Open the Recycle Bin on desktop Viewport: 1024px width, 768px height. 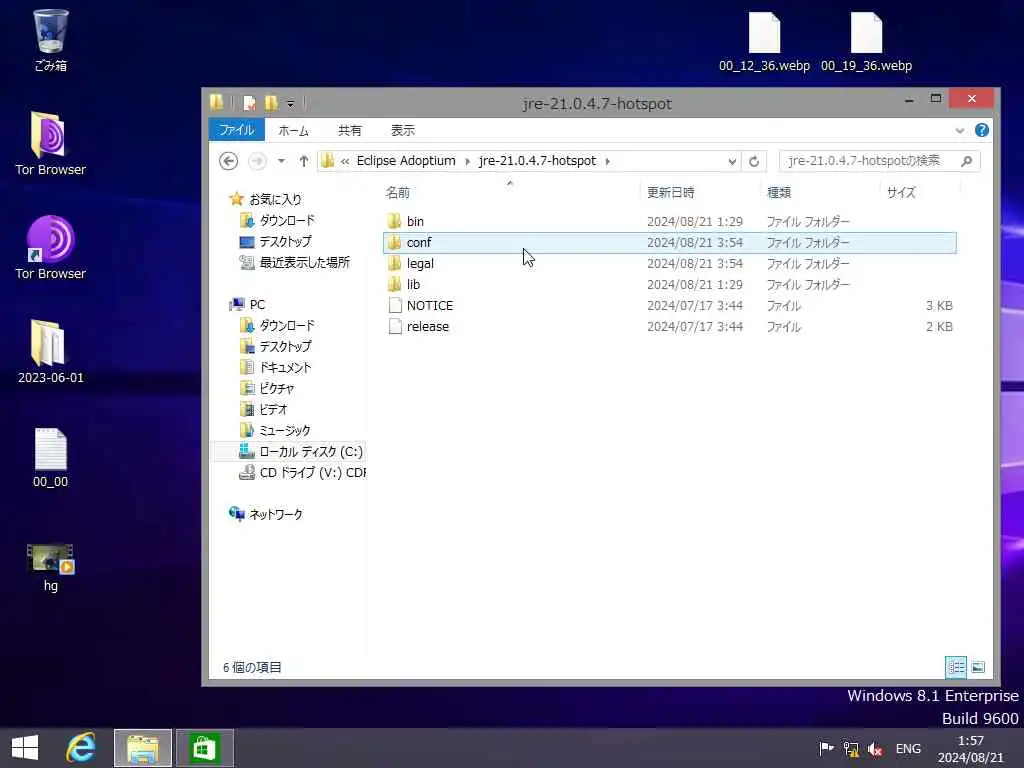(x=50, y=39)
